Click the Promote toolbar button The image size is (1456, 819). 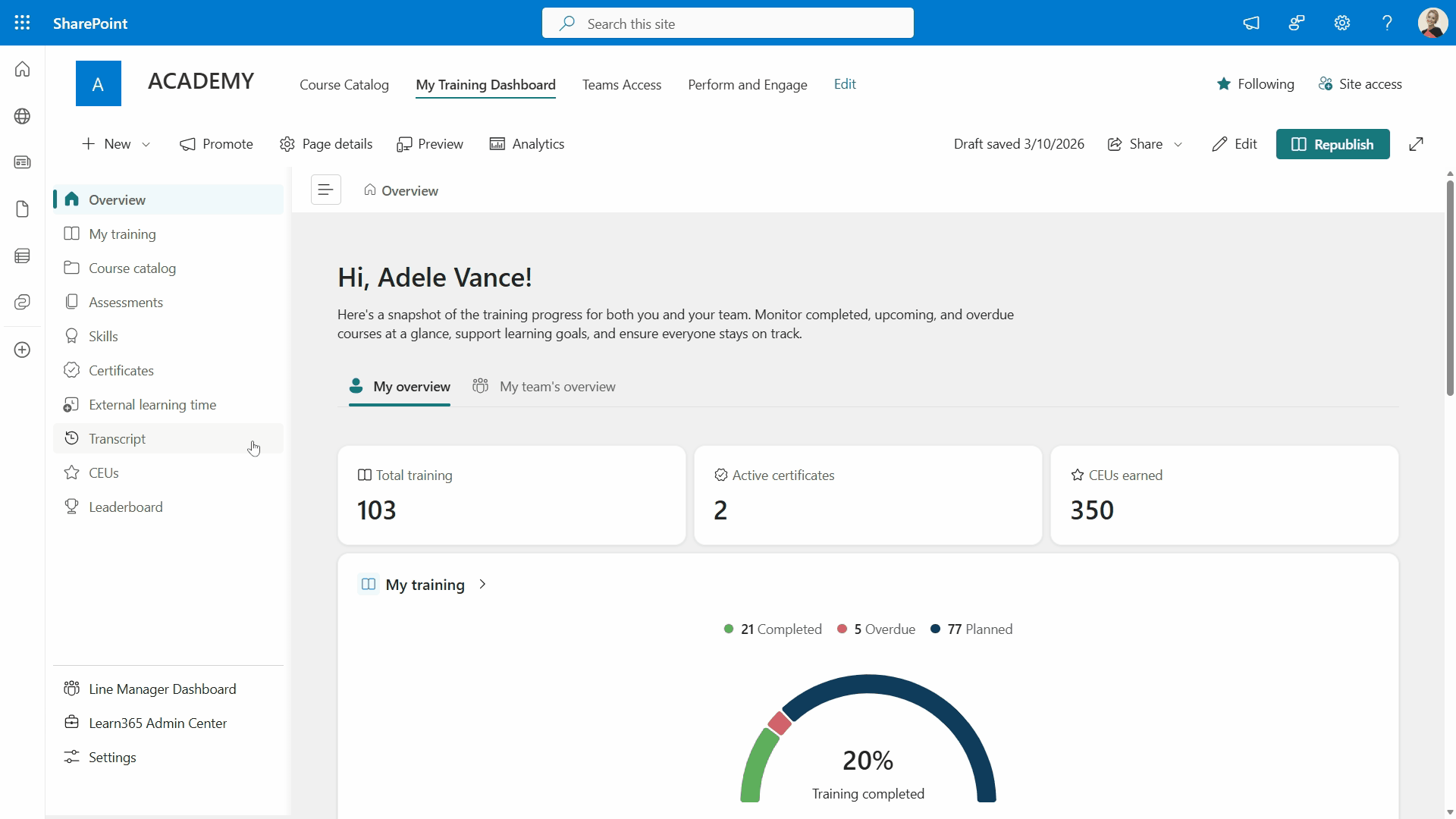click(x=216, y=144)
